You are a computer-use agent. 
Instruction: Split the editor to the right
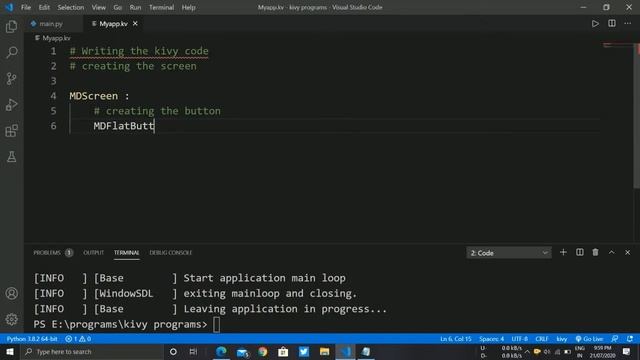pos(611,24)
